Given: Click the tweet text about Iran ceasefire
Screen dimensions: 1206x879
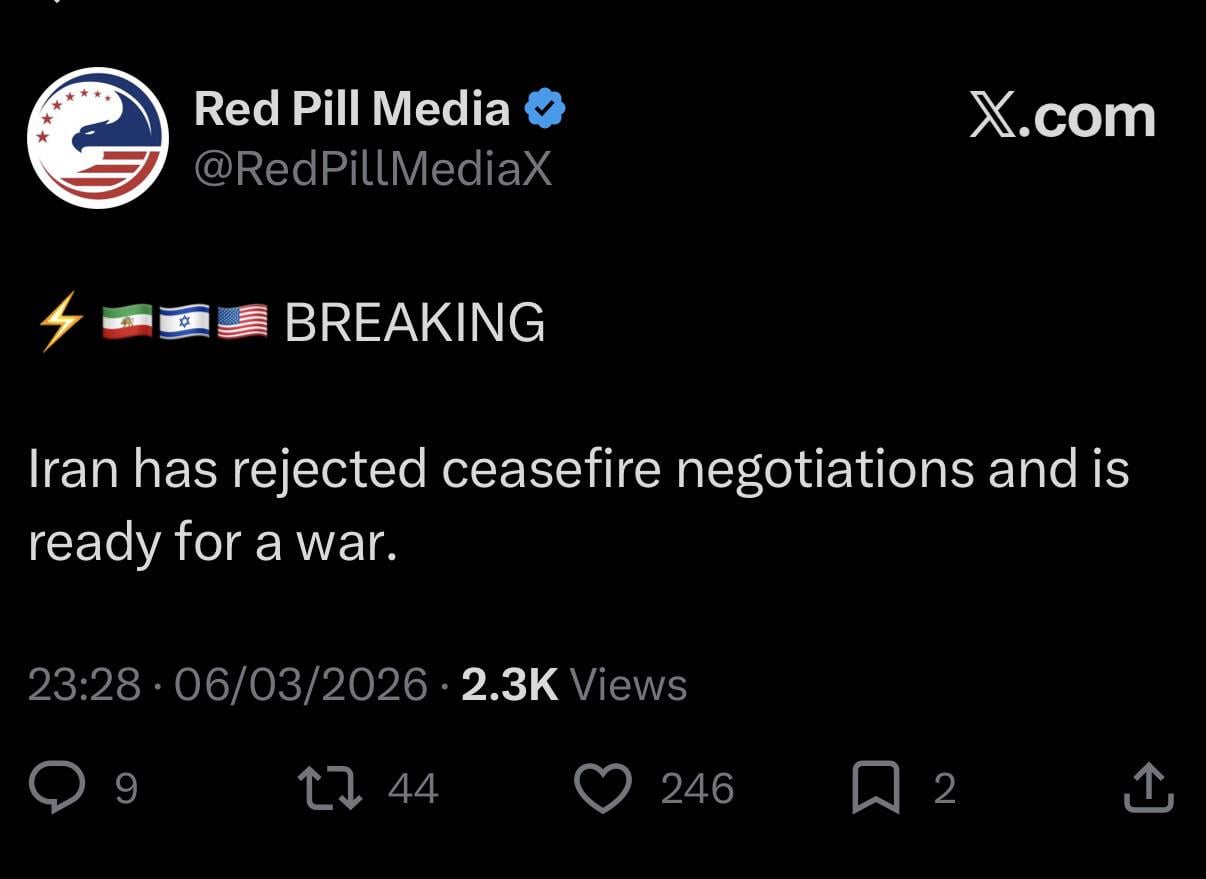Looking at the screenshot, I should click(x=577, y=505).
